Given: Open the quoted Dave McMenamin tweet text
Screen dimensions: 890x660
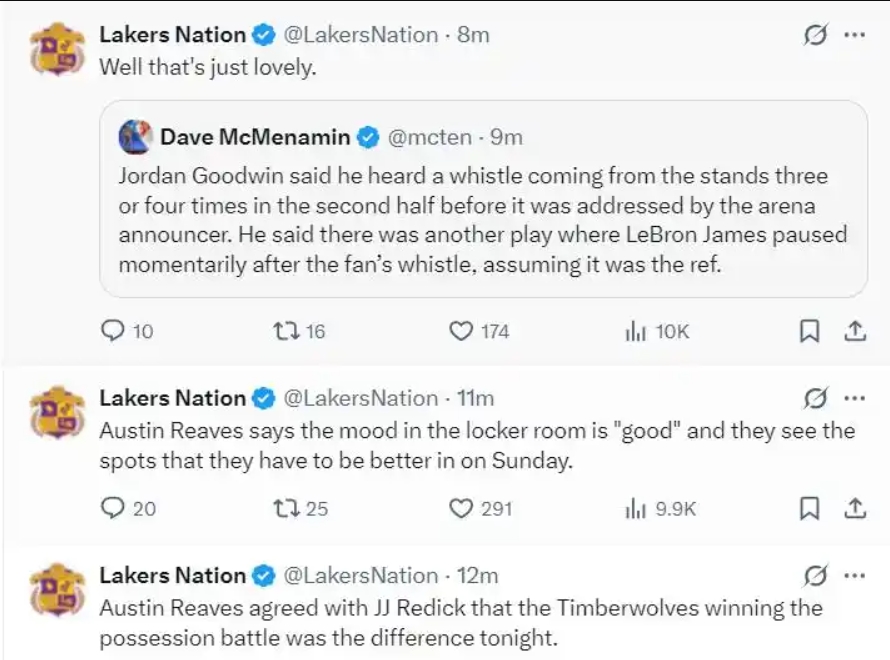Looking at the screenshot, I should tap(482, 220).
